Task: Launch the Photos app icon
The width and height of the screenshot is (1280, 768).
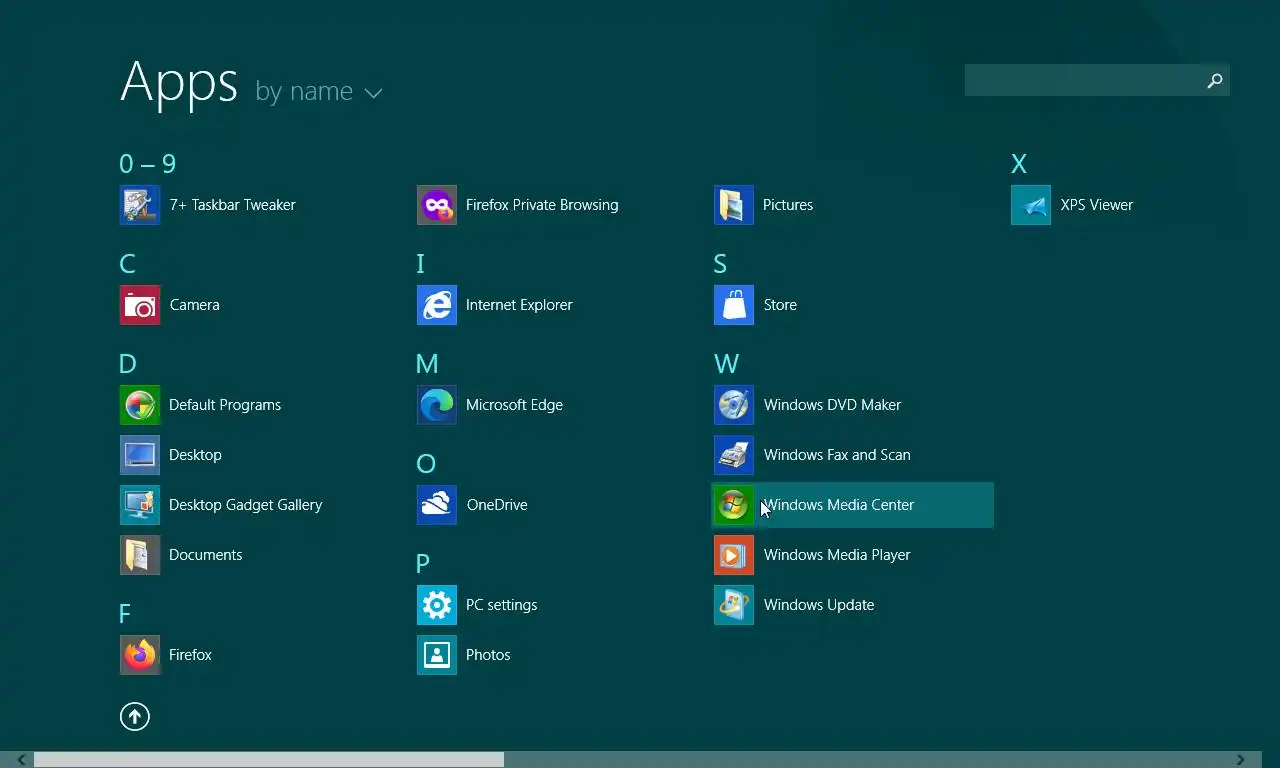Action: (437, 655)
